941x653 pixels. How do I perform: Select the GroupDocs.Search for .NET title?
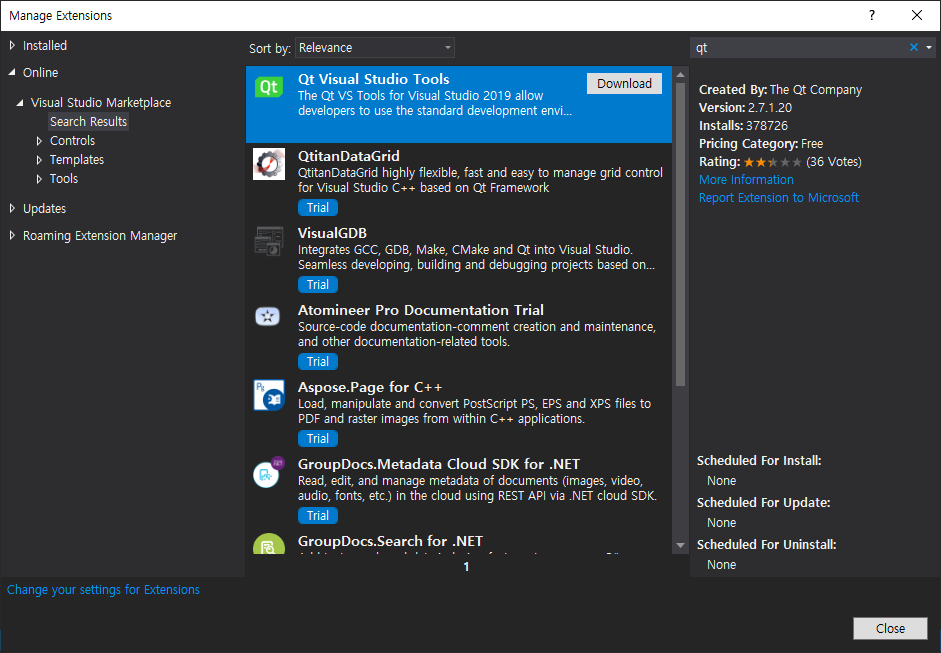click(x=391, y=541)
